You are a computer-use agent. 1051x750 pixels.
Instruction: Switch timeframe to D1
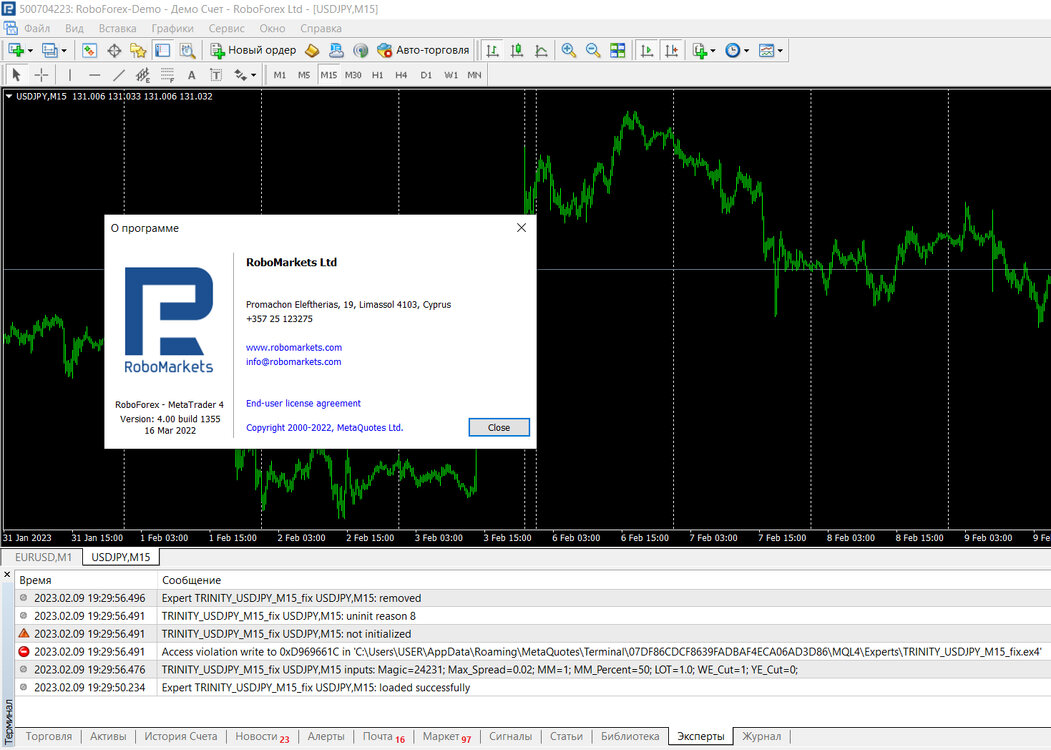point(426,75)
